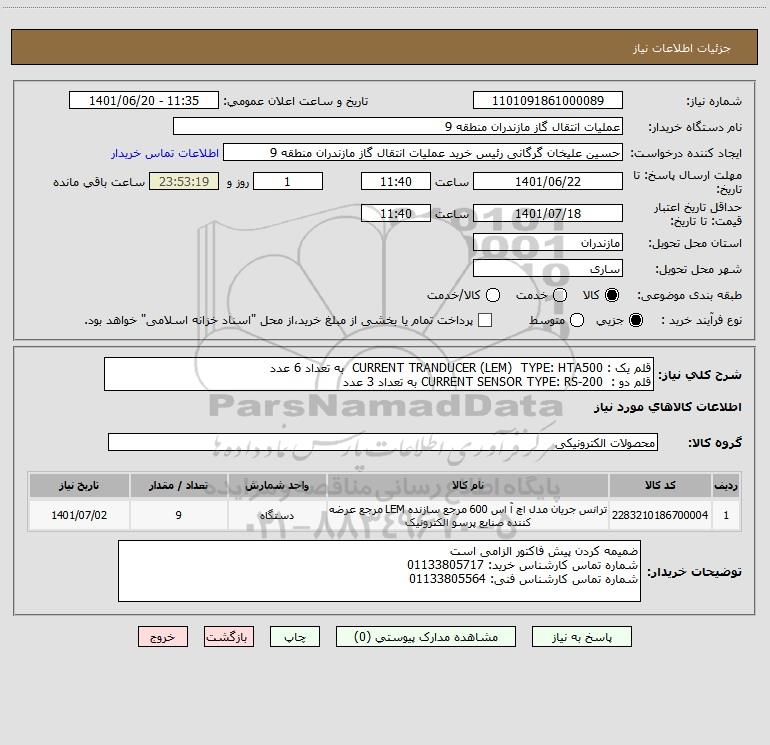Viewport: 770px width, 745px height.
Task: Select the کالا radio button
Action: click(612, 295)
